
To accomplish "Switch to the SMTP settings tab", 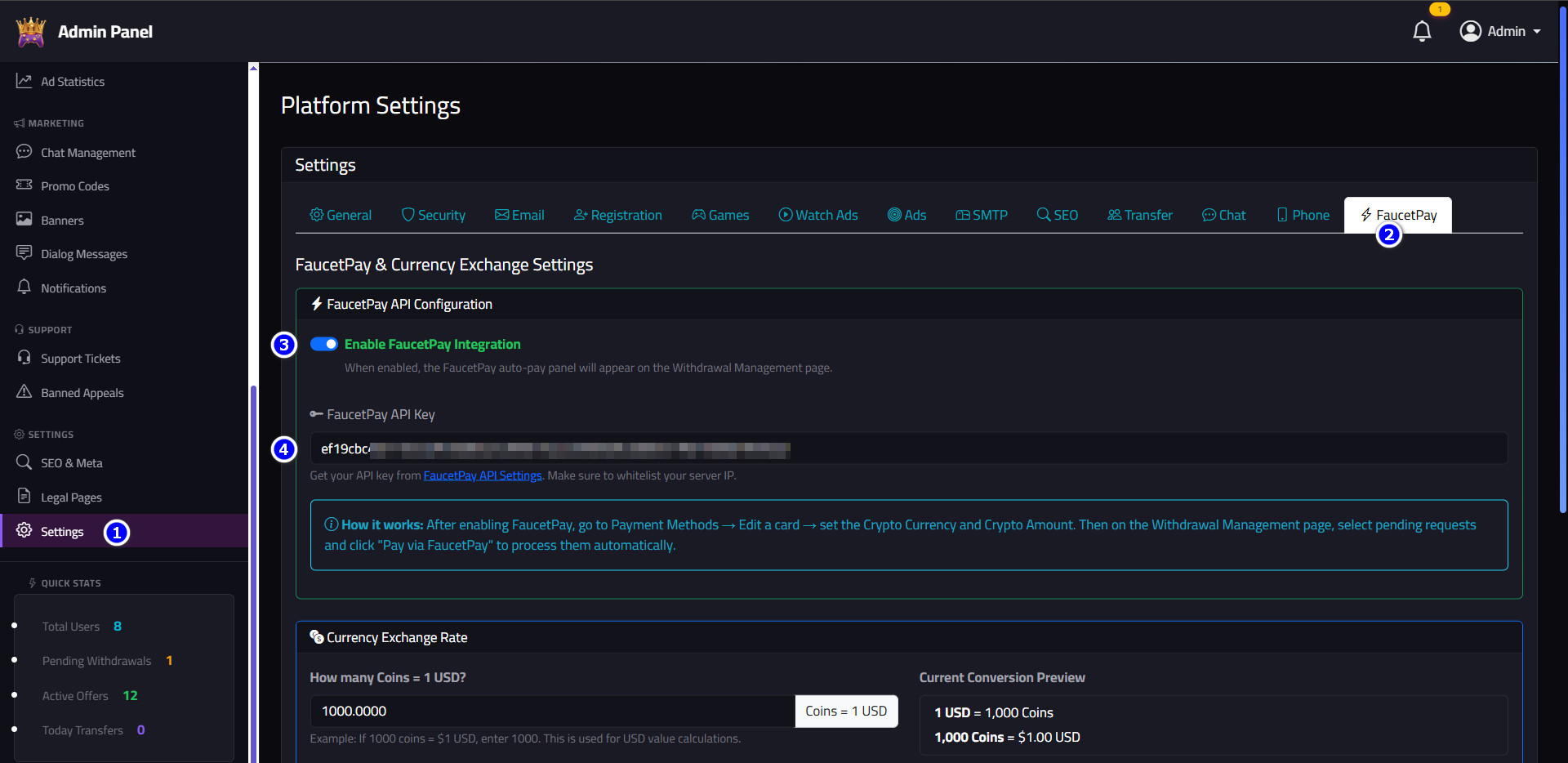I will click(x=981, y=215).
